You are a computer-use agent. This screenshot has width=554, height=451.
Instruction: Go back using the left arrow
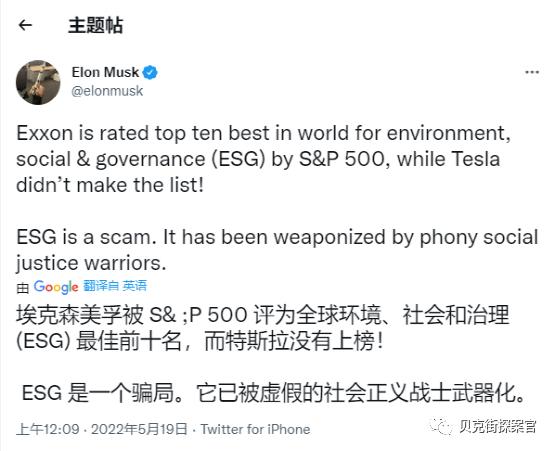pos(25,25)
